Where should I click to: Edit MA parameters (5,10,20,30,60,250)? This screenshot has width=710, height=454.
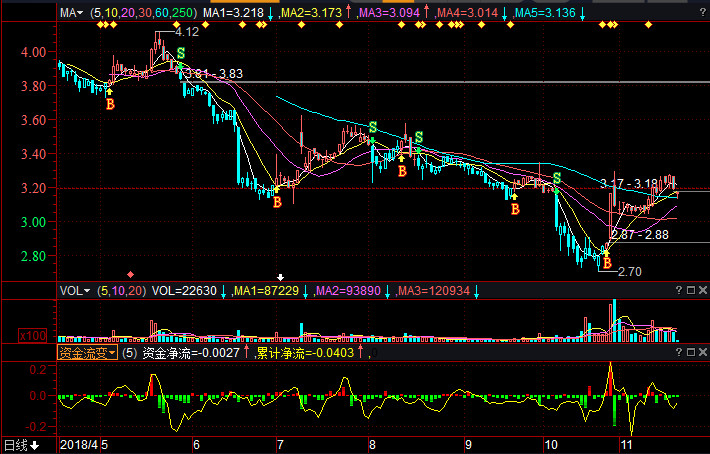[x=143, y=13]
